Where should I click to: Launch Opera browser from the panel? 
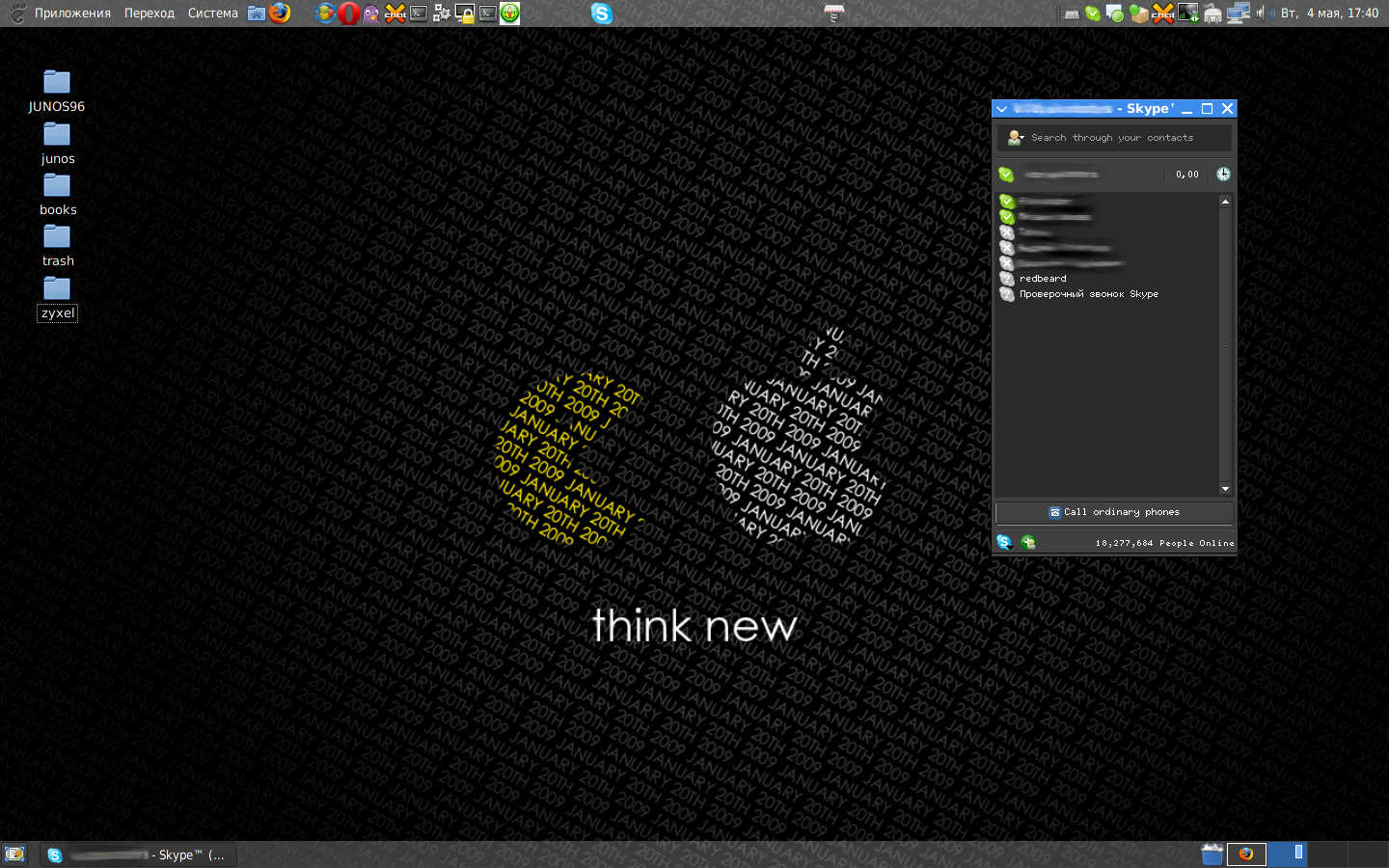(348, 13)
